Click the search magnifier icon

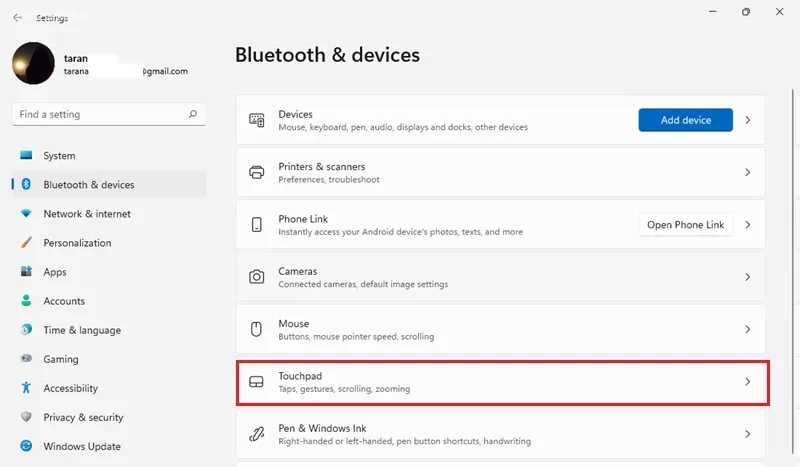pyautogui.click(x=193, y=114)
